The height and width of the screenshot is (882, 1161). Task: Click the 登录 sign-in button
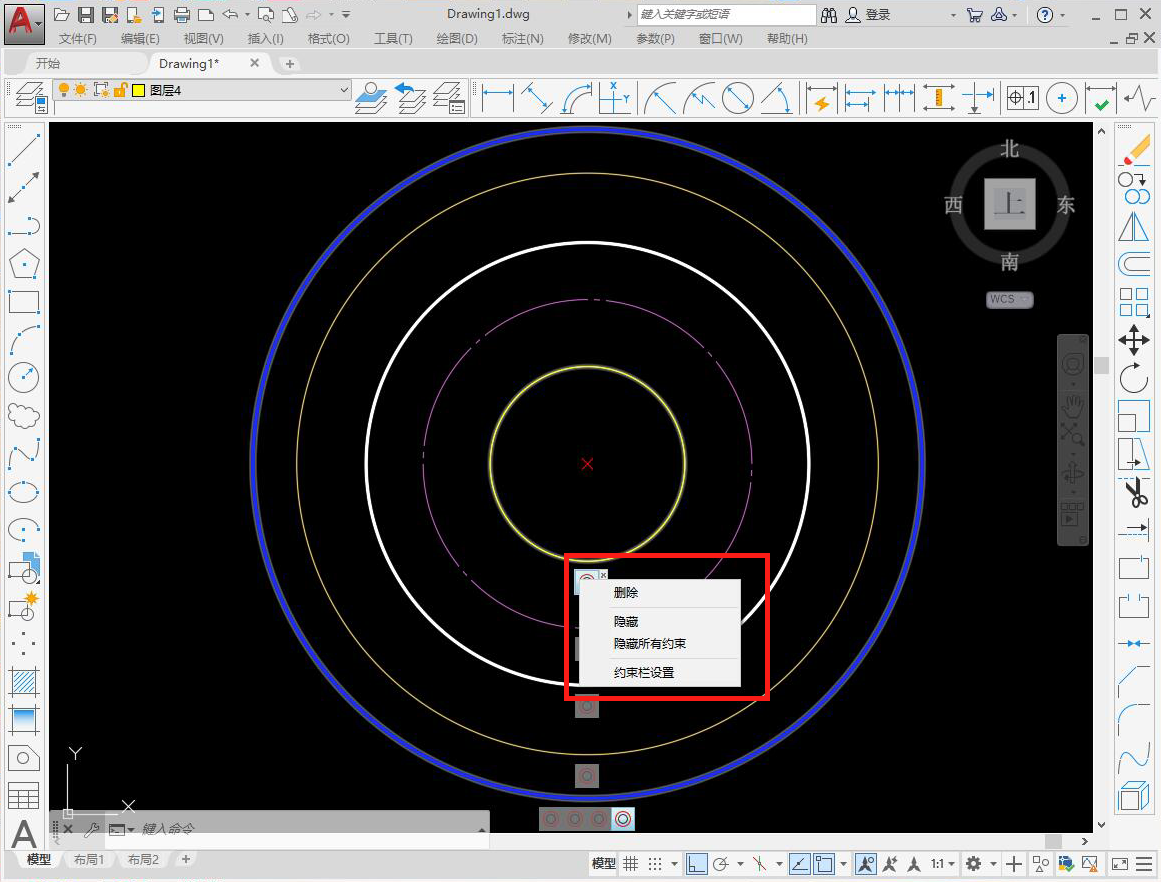(x=868, y=15)
